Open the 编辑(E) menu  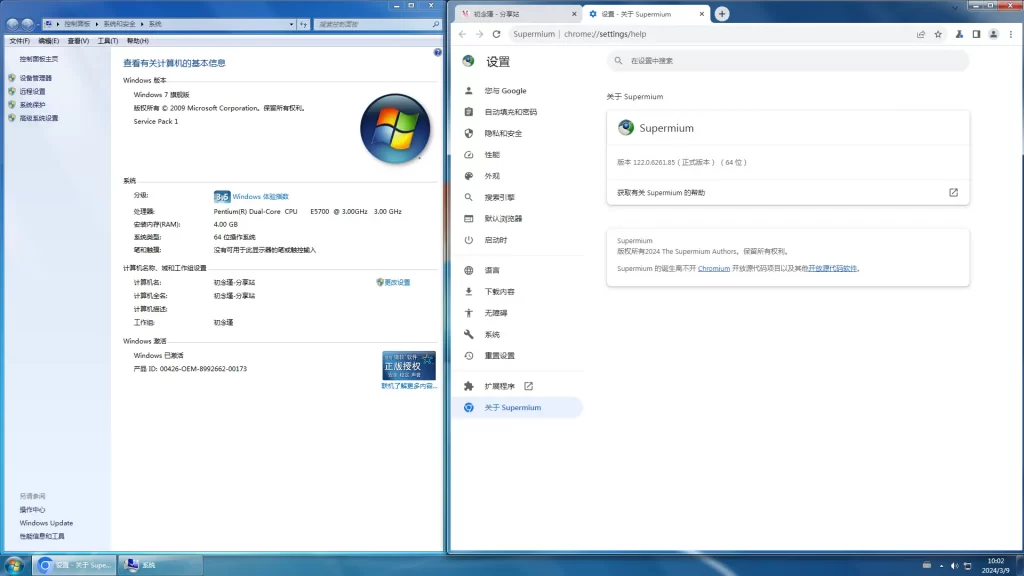point(48,40)
